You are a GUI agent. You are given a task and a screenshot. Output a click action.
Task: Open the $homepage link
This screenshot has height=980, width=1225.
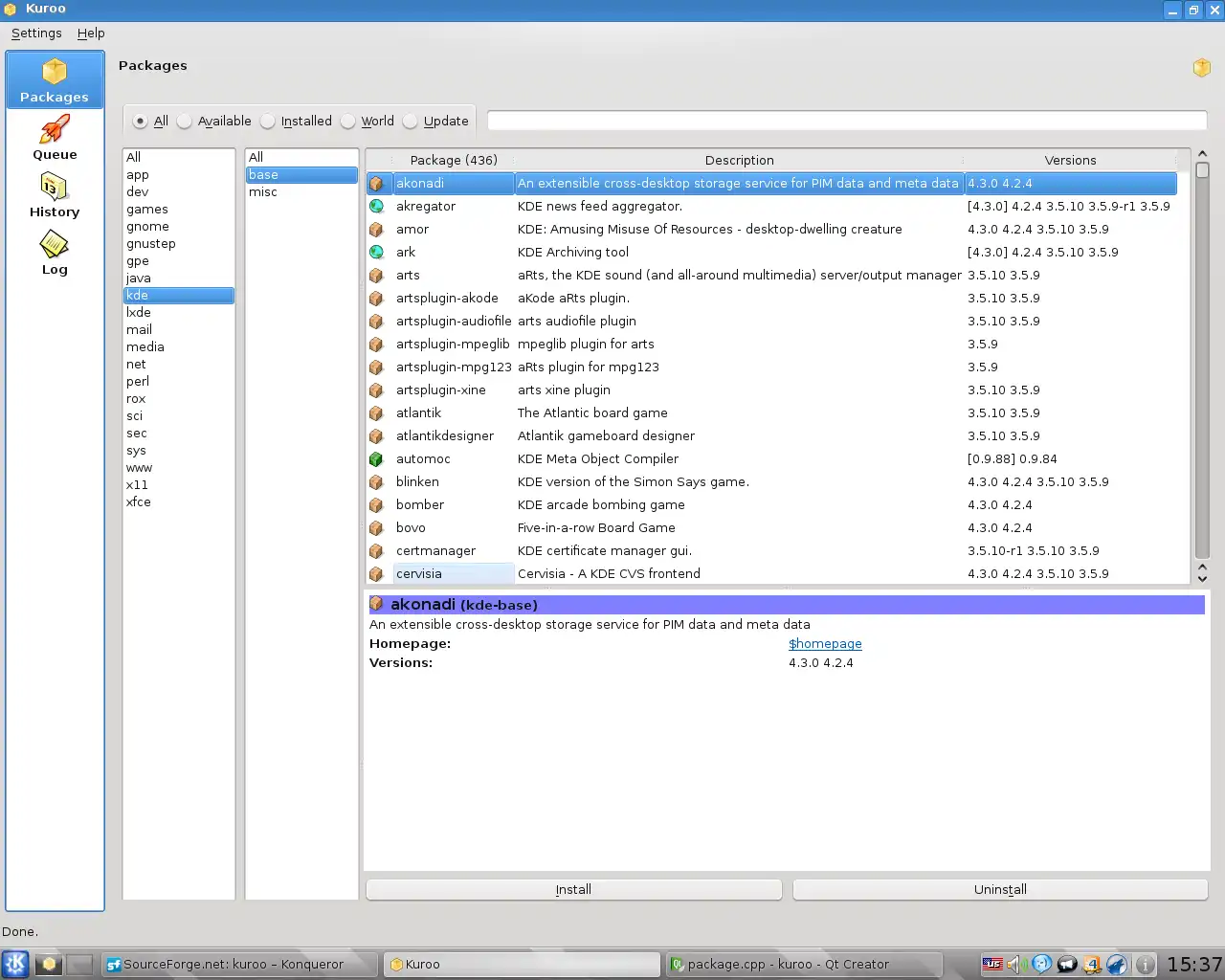tap(825, 644)
